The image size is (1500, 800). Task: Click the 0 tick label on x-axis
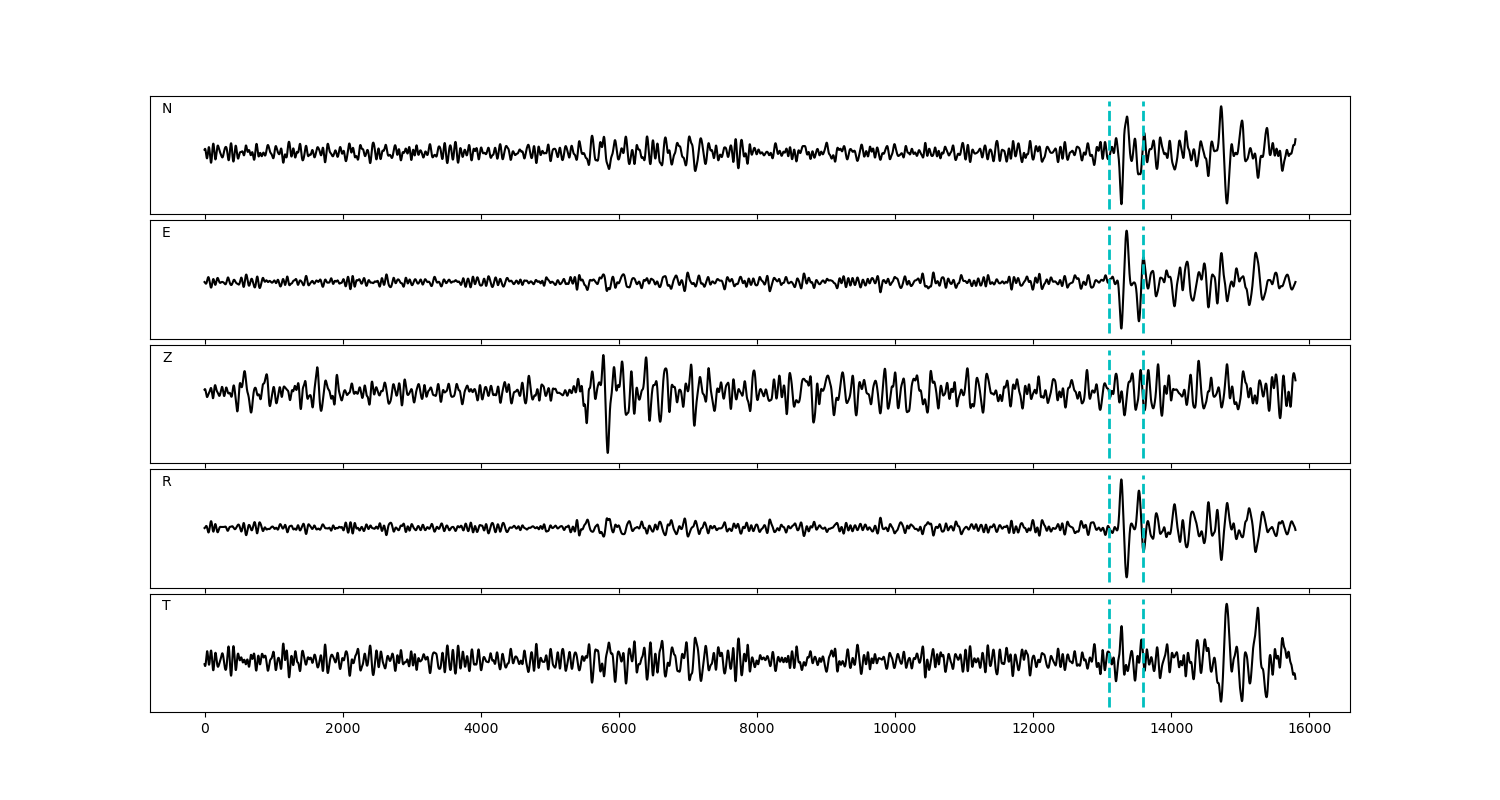tap(205, 730)
